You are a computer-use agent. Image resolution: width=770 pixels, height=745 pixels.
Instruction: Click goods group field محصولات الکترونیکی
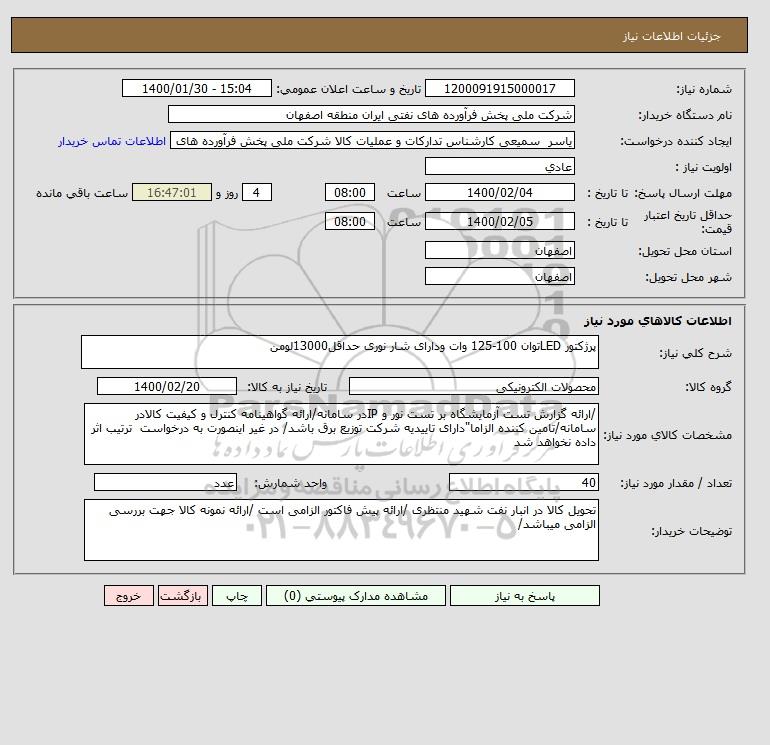click(473, 386)
